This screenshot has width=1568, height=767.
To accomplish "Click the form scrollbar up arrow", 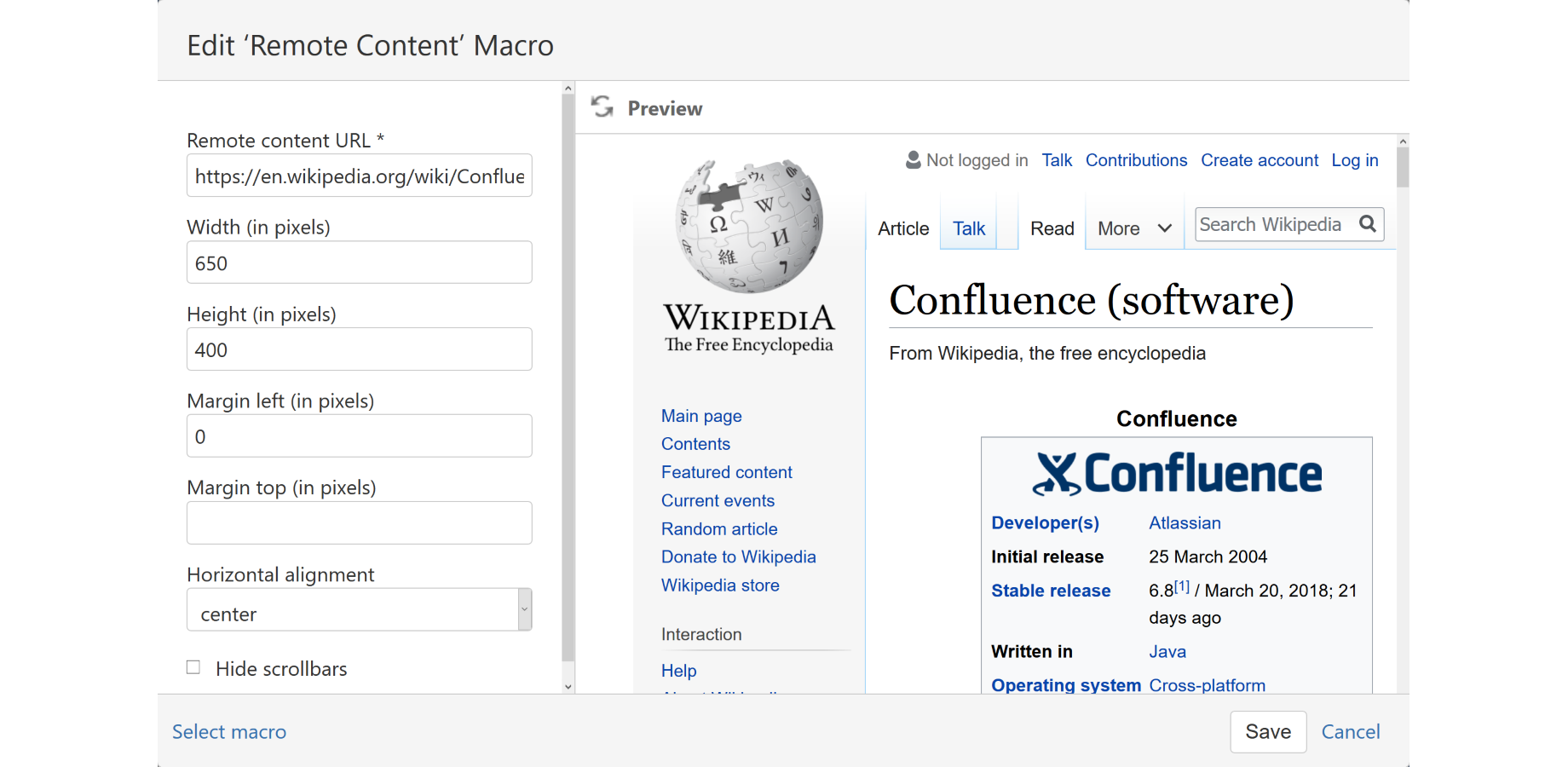I will [568, 88].
